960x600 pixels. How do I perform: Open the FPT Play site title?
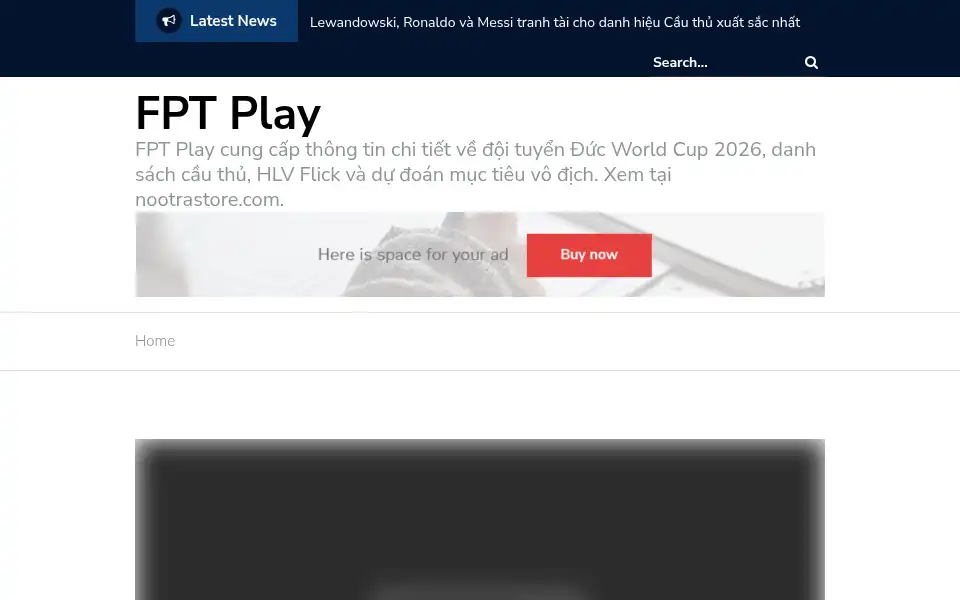(x=228, y=113)
